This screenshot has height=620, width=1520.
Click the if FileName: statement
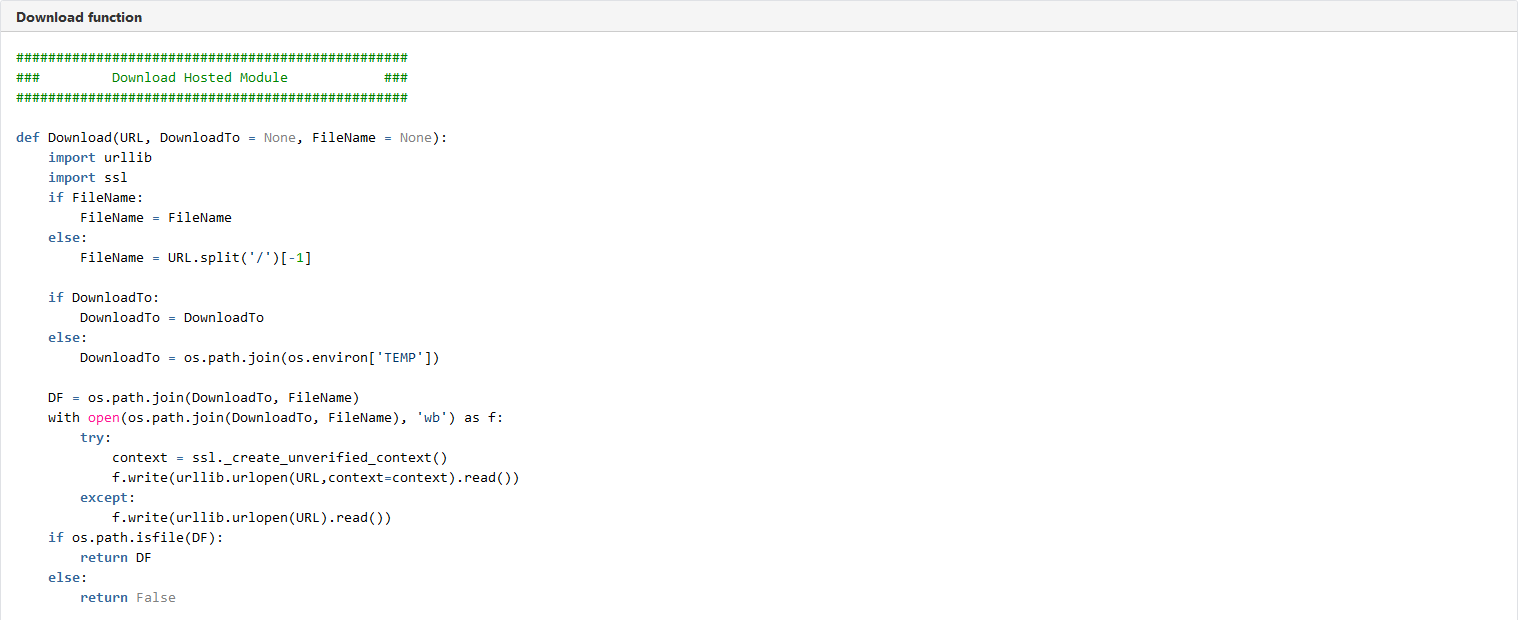click(96, 197)
